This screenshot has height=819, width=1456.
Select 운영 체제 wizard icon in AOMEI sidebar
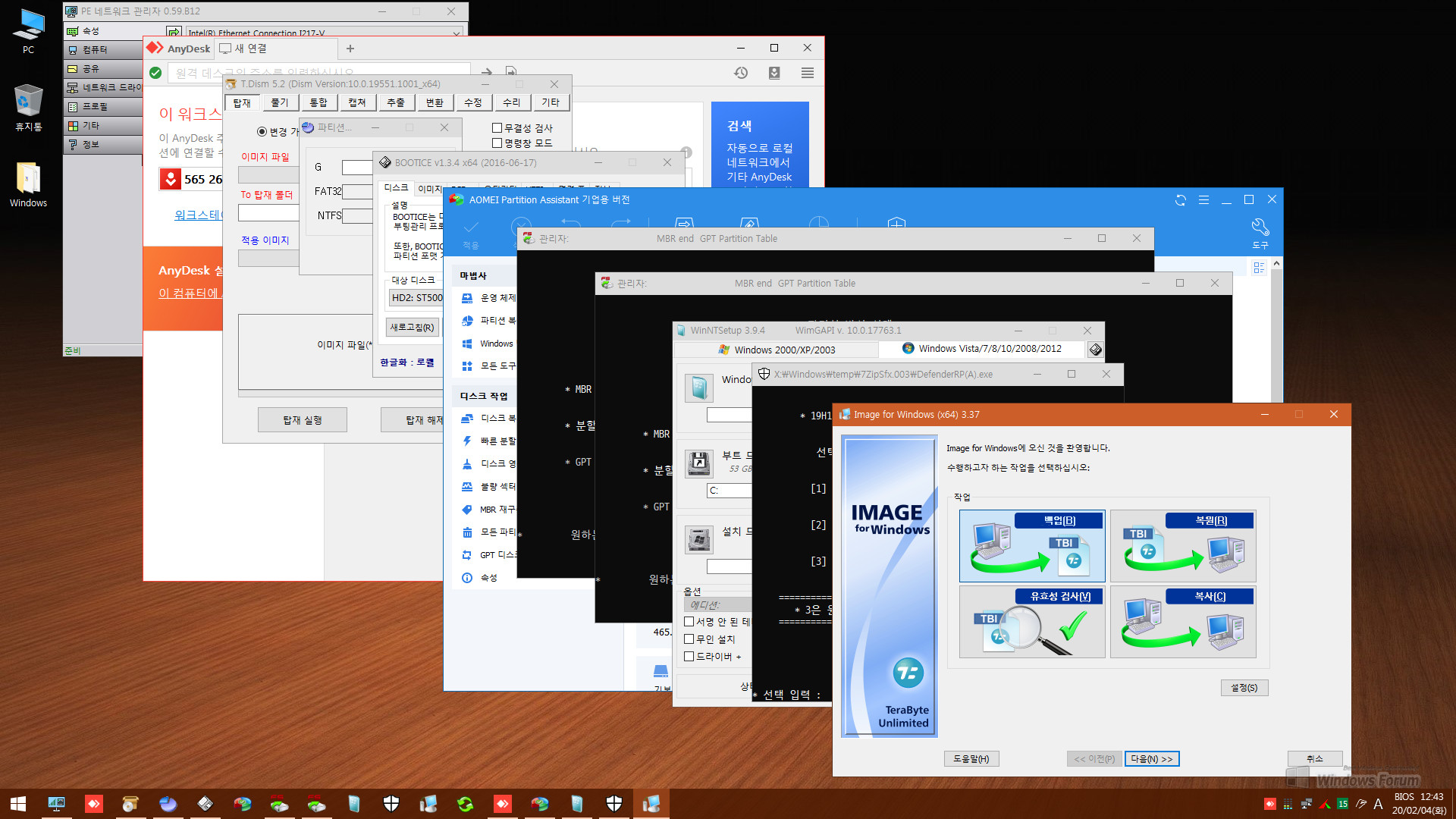tap(467, 298)
